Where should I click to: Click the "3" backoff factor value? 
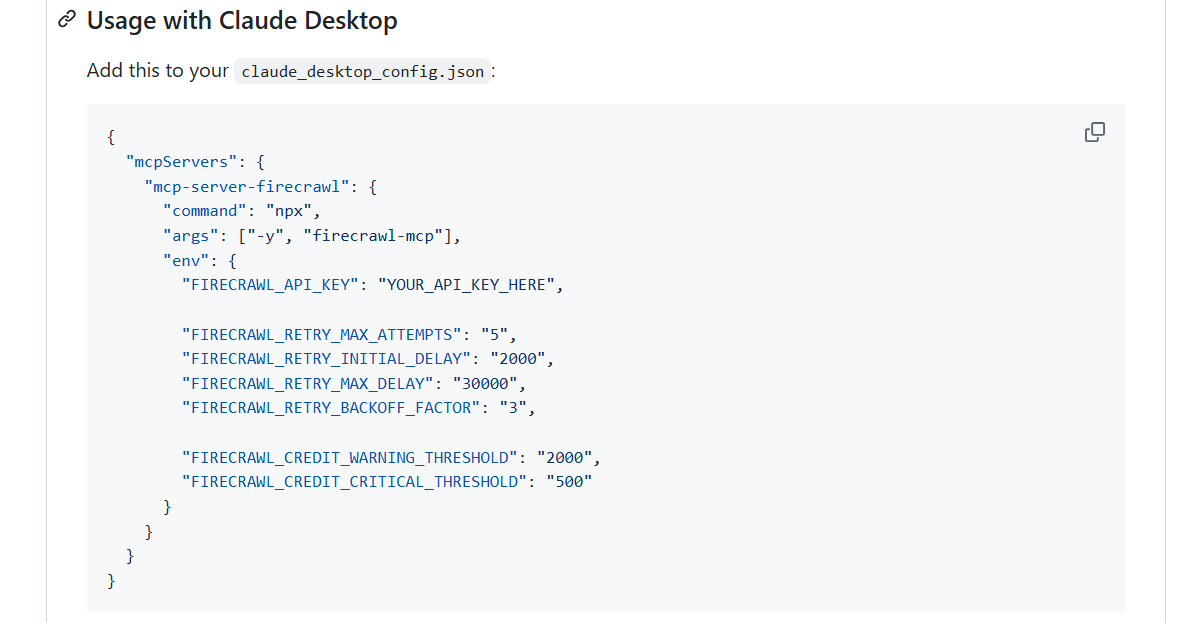point(512,408)
